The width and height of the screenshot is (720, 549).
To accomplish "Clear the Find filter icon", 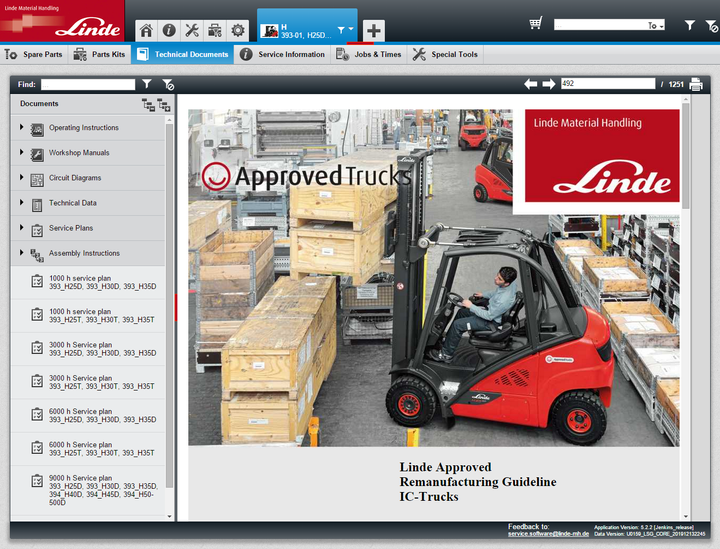I will [168, 84].
